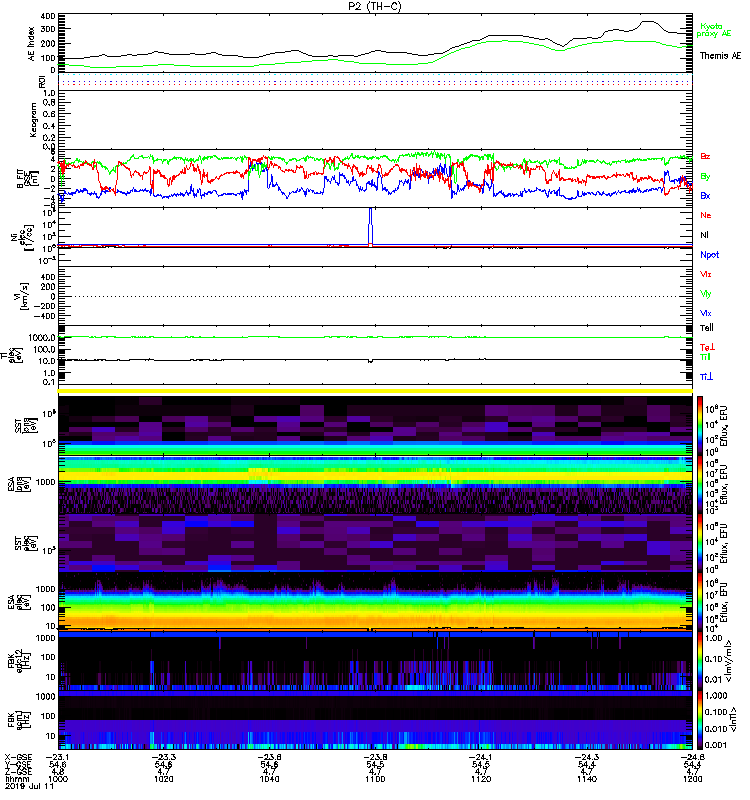The width and height of the screenshot is (750, 800).
Task: Click the 300 tick on AE Index axis
Action: click(48, 30)
